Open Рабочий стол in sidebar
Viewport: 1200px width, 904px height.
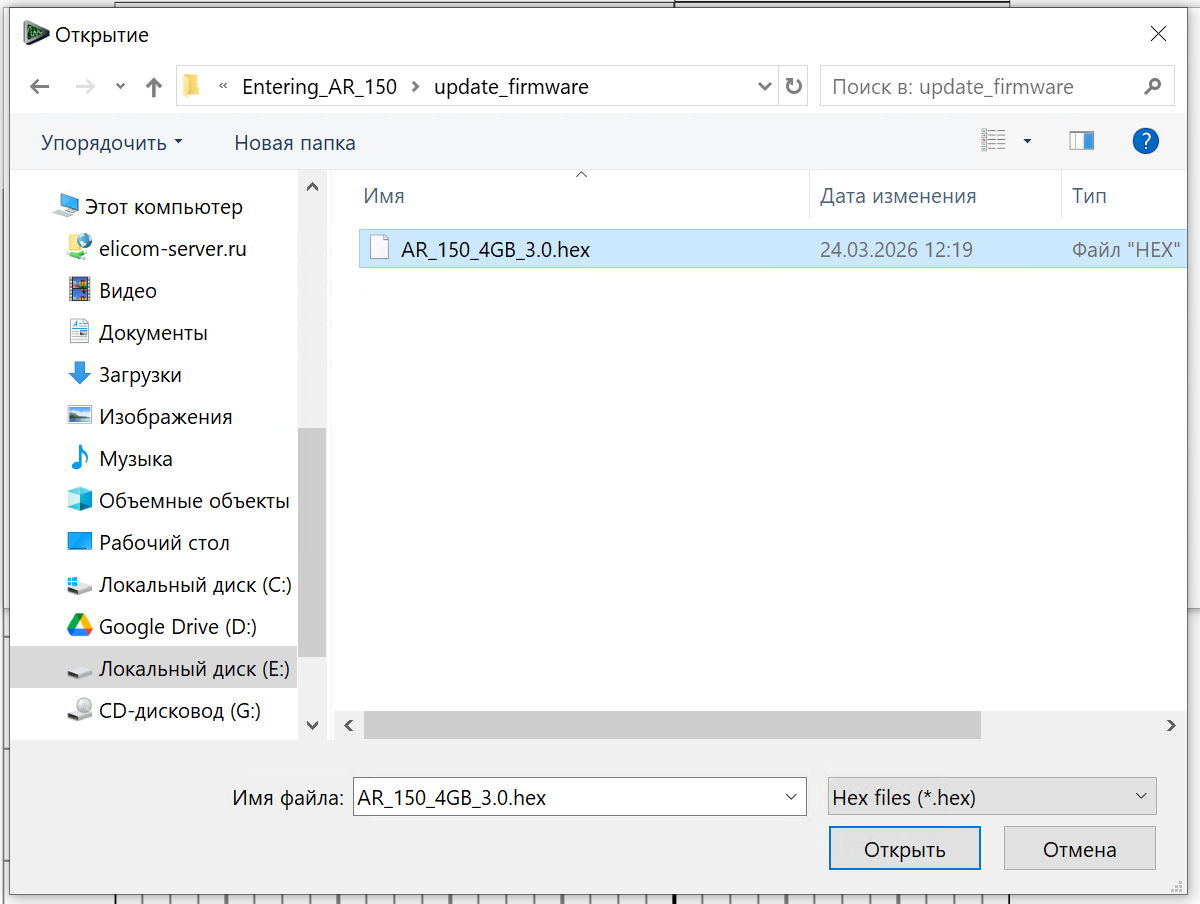(164, 543)
